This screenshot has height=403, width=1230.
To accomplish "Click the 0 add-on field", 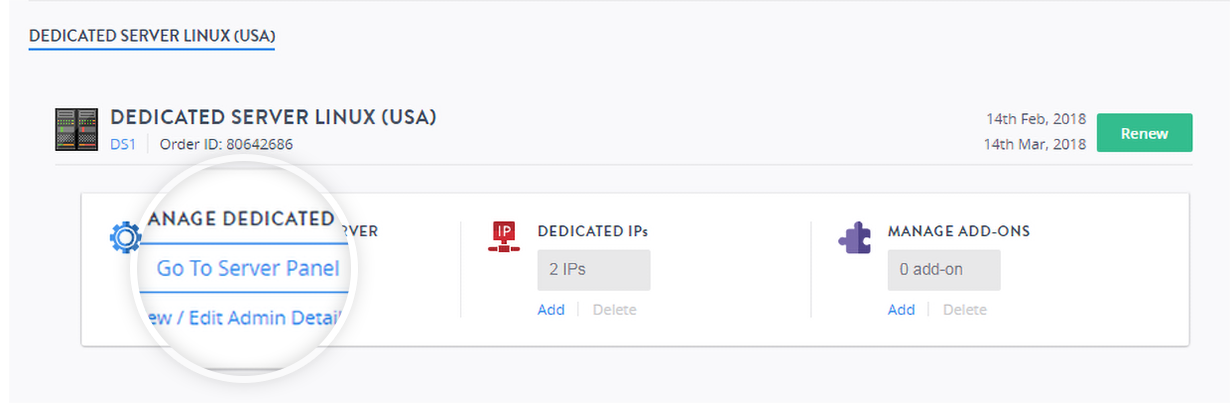I will coord(943,270).
